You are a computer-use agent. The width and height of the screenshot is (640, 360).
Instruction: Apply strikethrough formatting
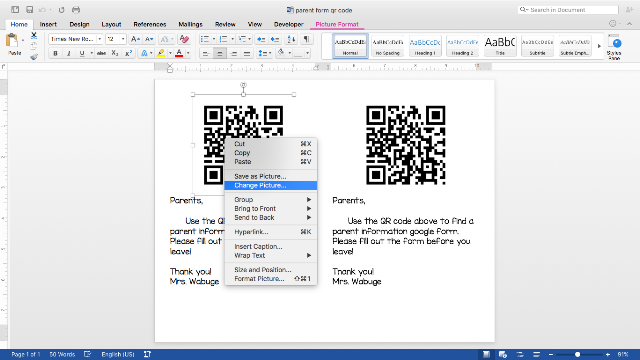pos(102,53)
